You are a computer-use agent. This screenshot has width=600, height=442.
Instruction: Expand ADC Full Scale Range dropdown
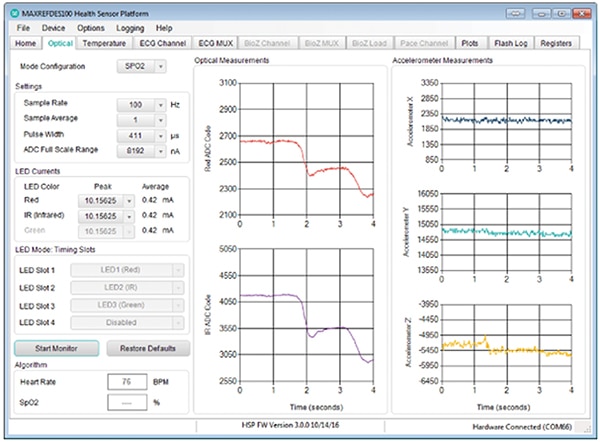[139, 150]
